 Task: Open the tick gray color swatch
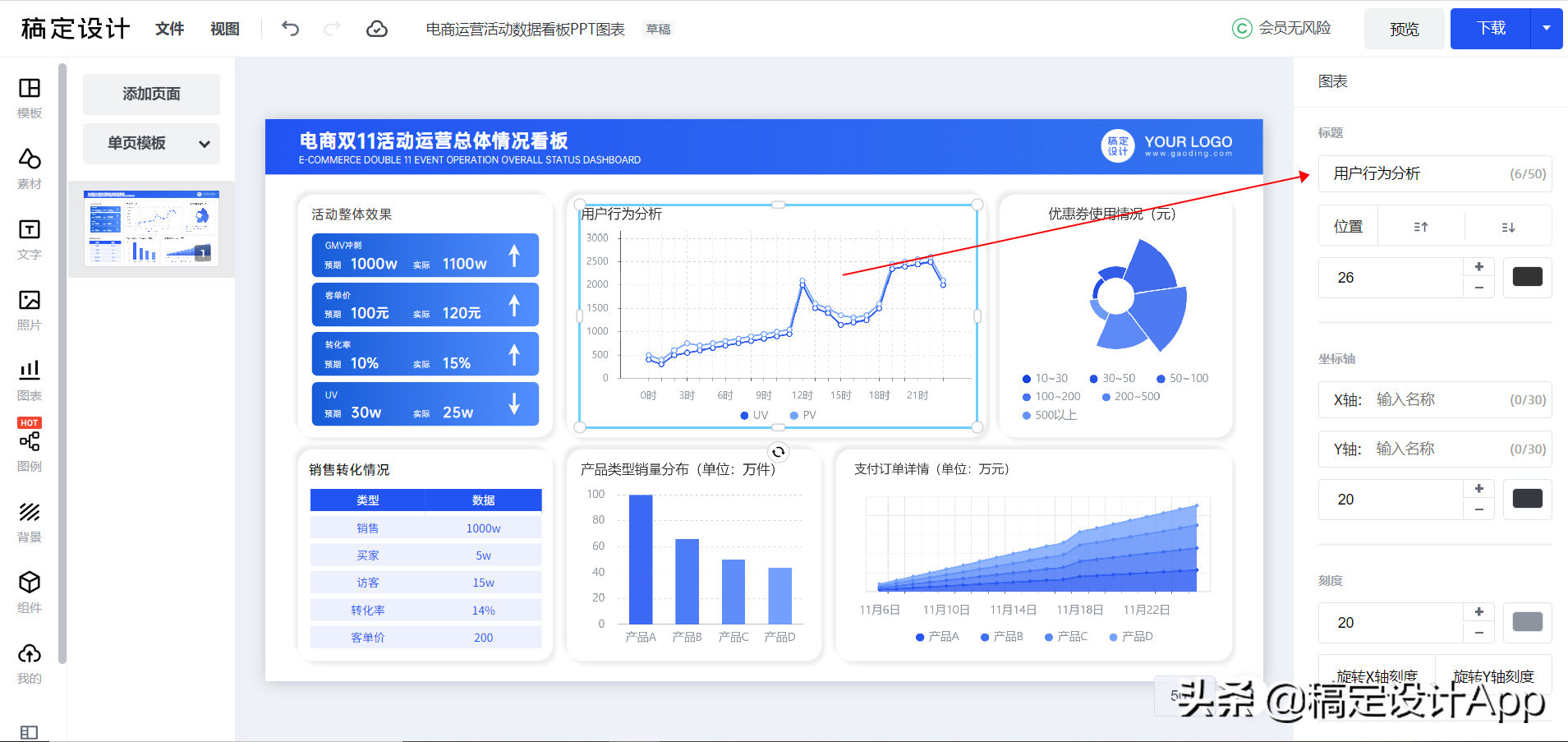click(x=1527, y=622)
